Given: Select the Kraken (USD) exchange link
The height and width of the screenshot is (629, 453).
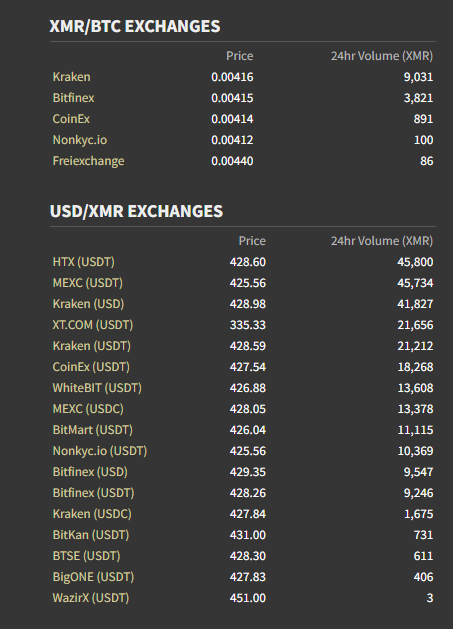Looking at the screenshot, I should click(88, 304).
